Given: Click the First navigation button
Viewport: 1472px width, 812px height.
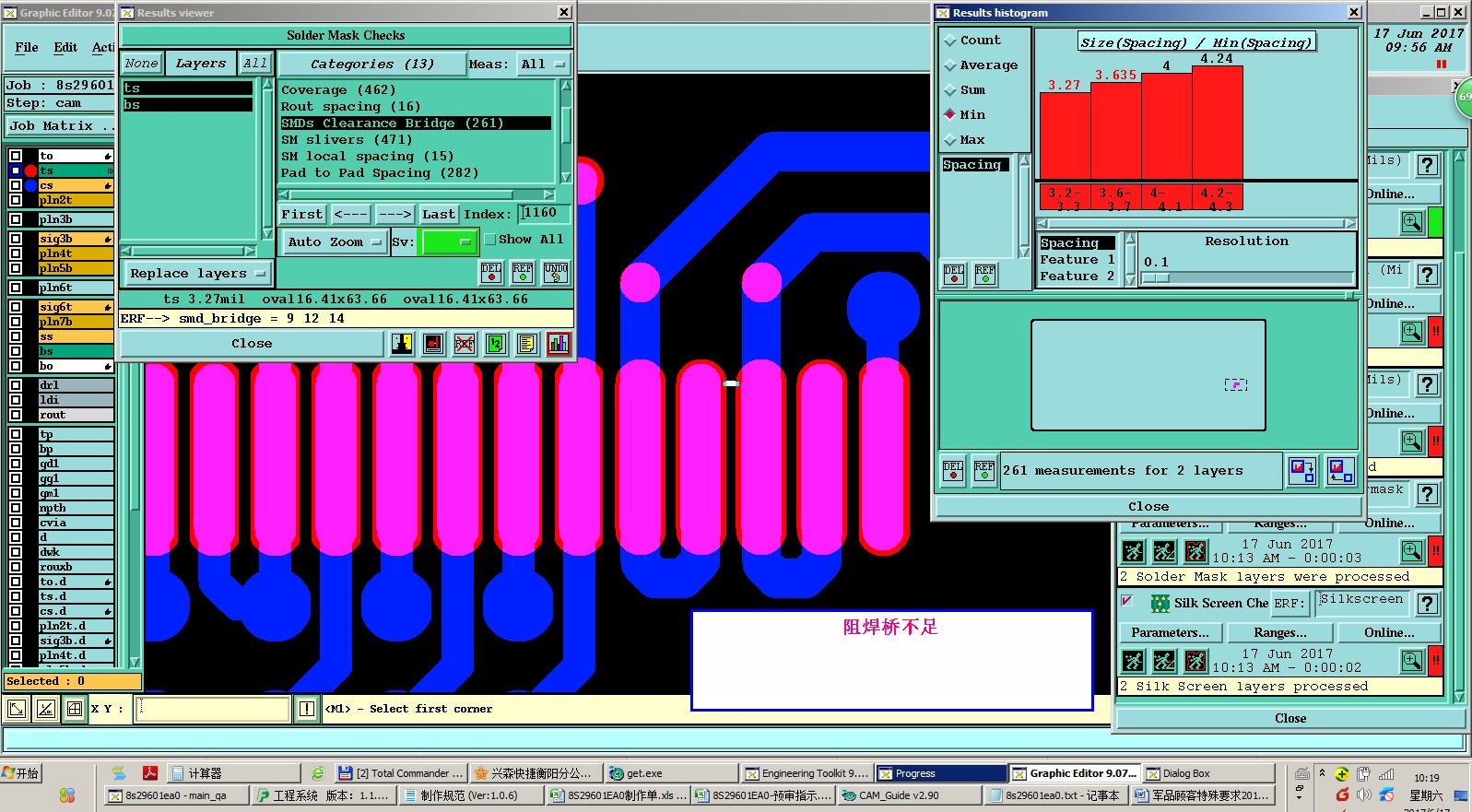Looking at the screenshot, I should point(302,215).
